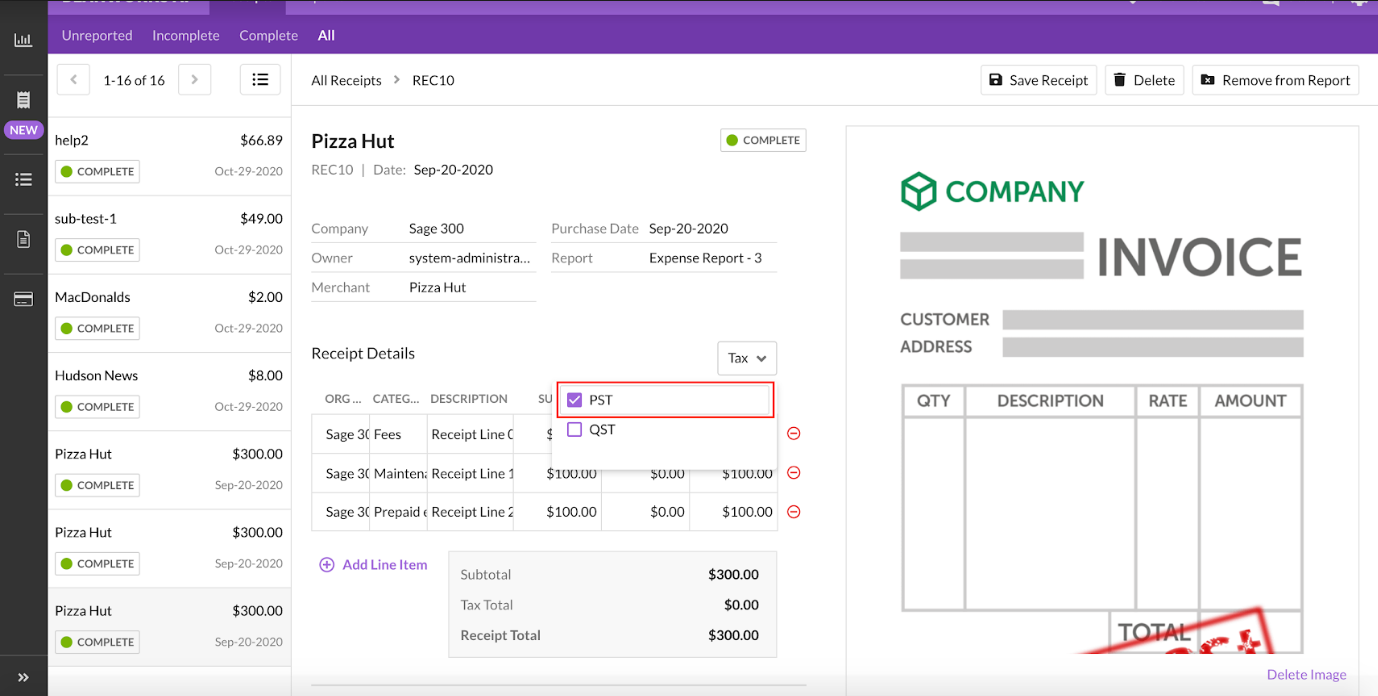Click the Purchase Date field Sep-20-2020

(x=688, y=229)
